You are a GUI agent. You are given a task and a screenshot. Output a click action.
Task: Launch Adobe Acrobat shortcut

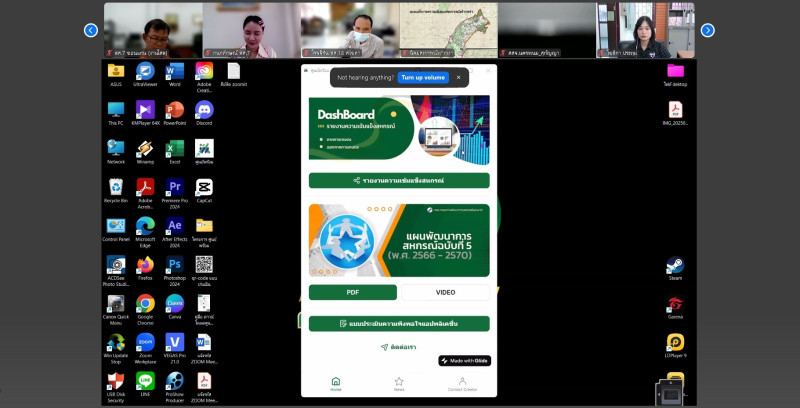145,187
